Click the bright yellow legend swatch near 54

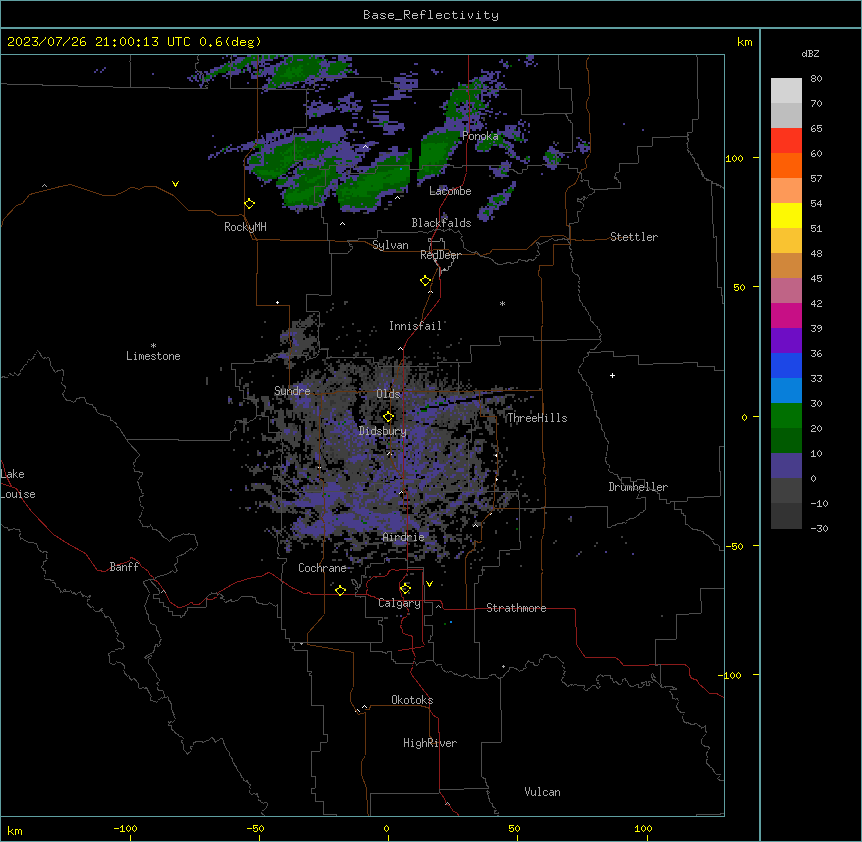coord(786,215)
